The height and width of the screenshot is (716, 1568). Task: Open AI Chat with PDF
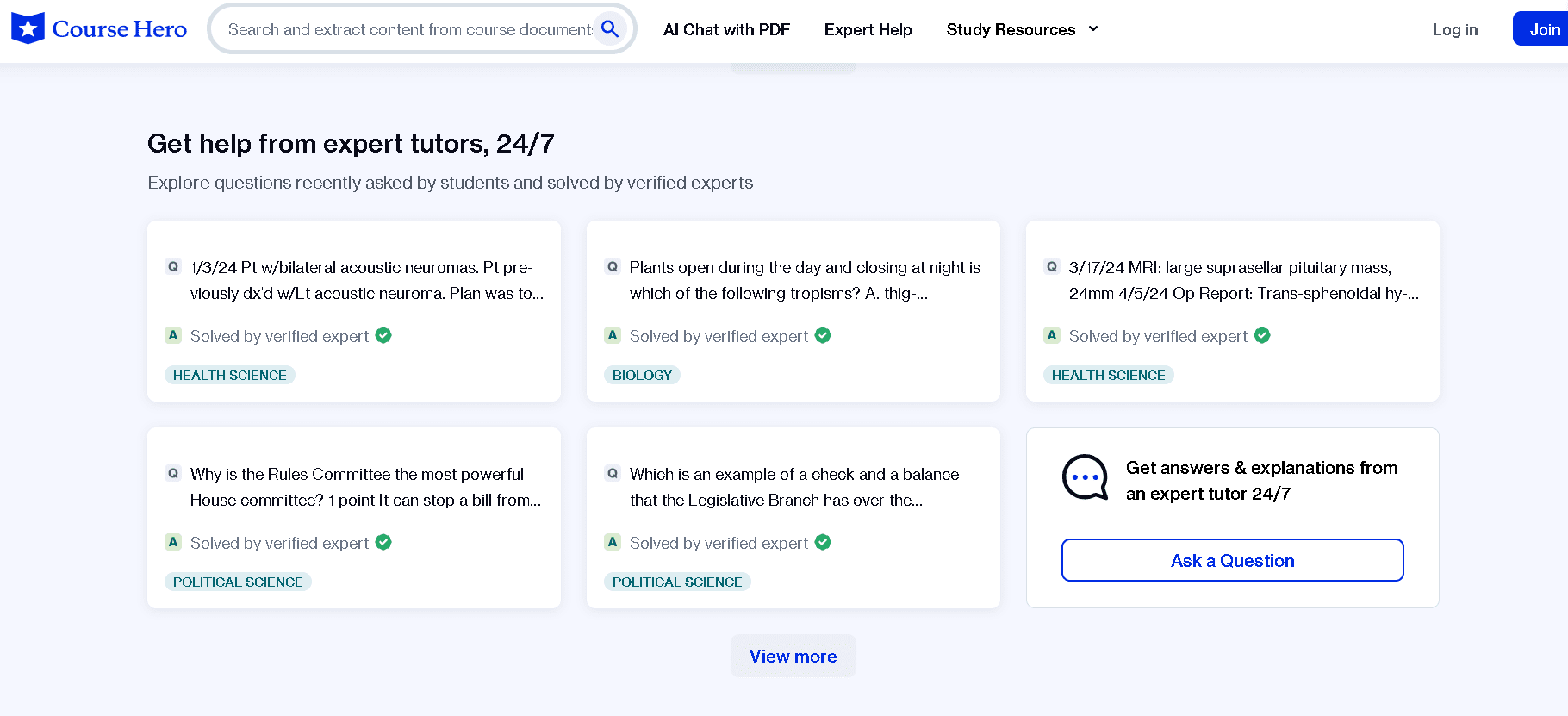[726, 29]
